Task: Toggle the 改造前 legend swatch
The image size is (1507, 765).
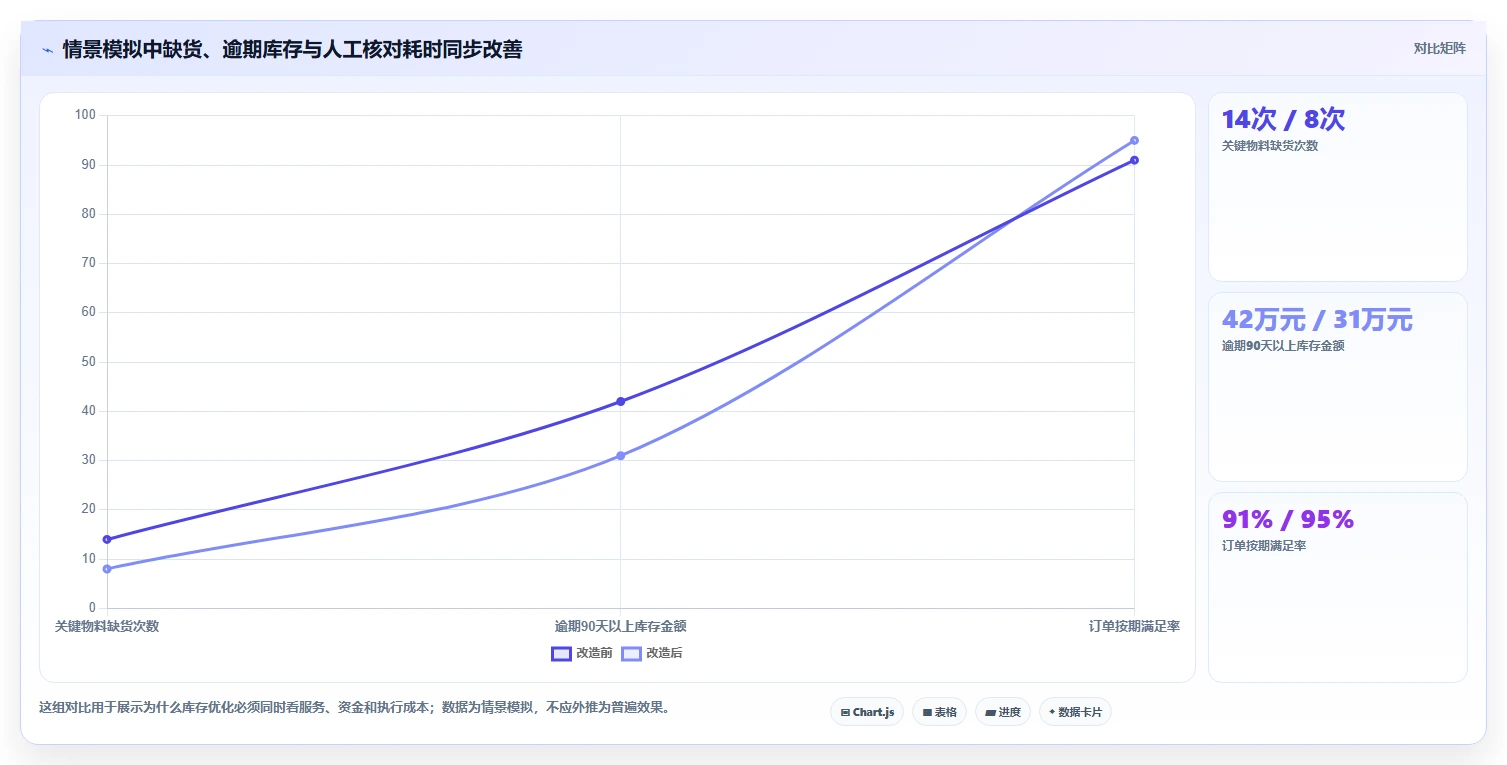Action: tap(561, 653)
